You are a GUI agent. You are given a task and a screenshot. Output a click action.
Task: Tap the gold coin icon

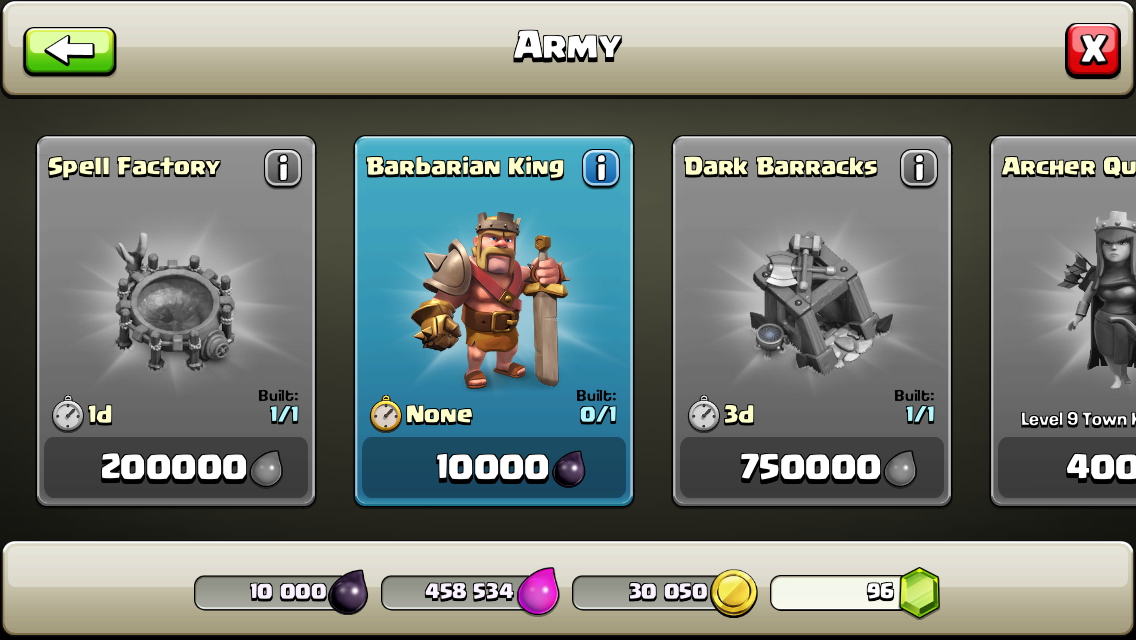(x=733, y=593)
